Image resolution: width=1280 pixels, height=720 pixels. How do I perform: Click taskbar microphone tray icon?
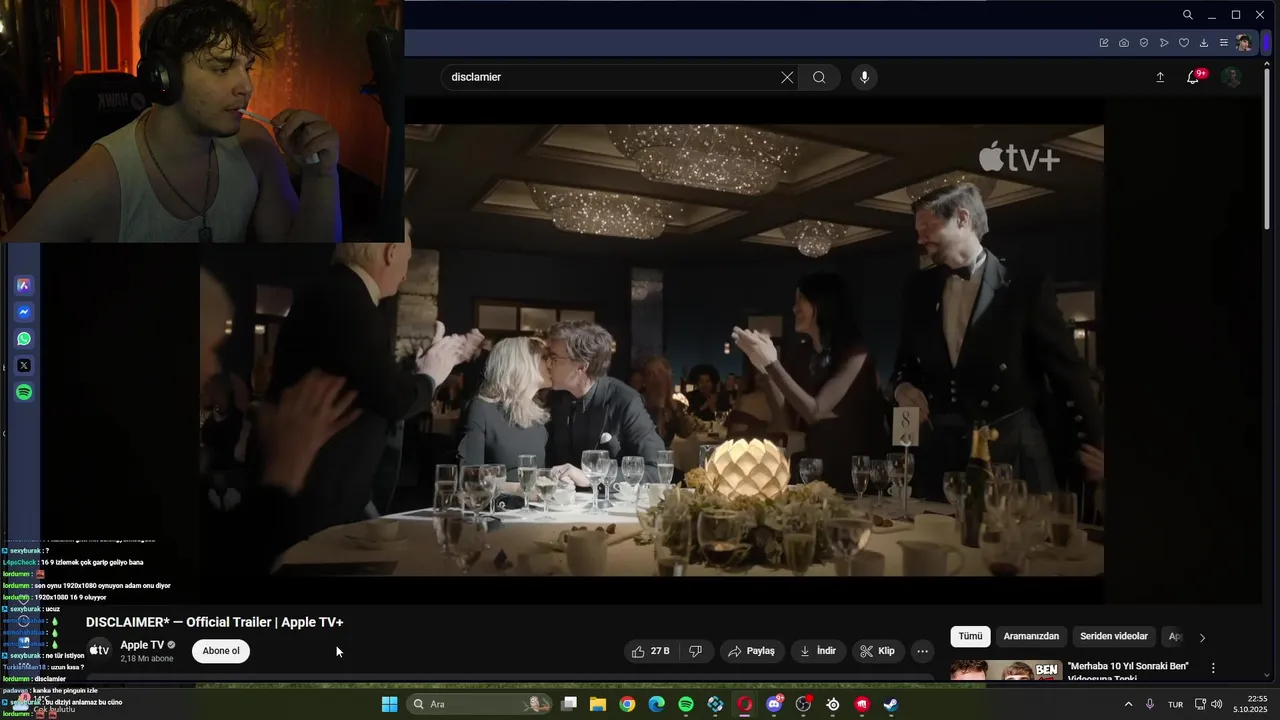[x=1150, y=704]
